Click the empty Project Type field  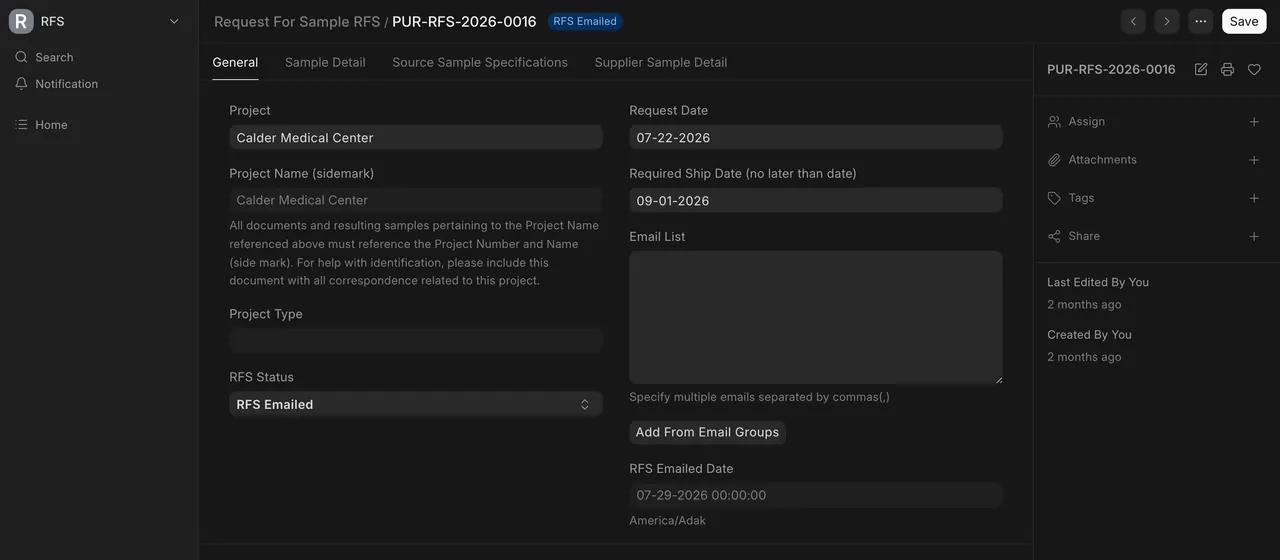pos(416,341)
